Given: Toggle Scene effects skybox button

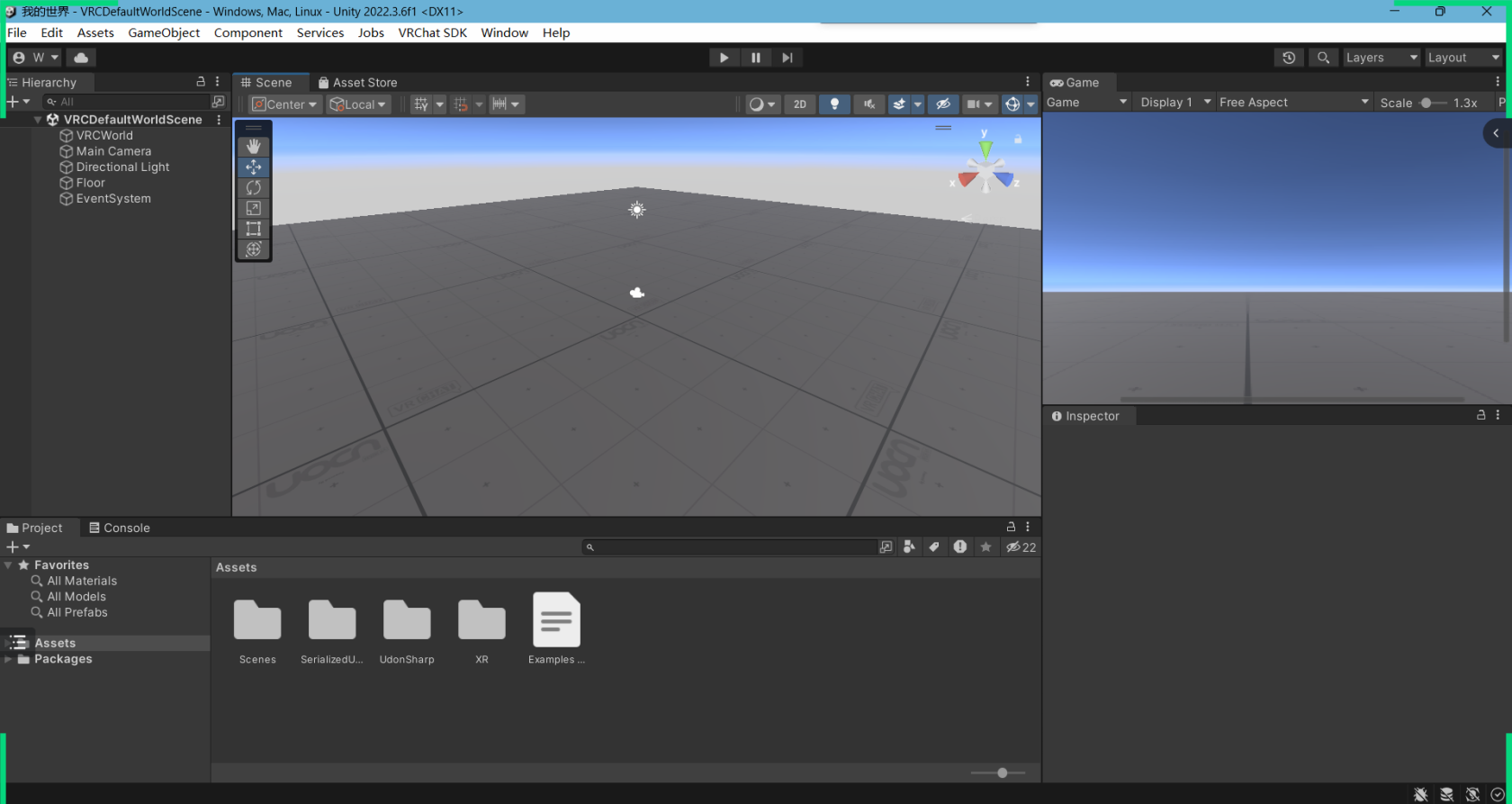Looking at the screenshot, I should pos(898,104).
